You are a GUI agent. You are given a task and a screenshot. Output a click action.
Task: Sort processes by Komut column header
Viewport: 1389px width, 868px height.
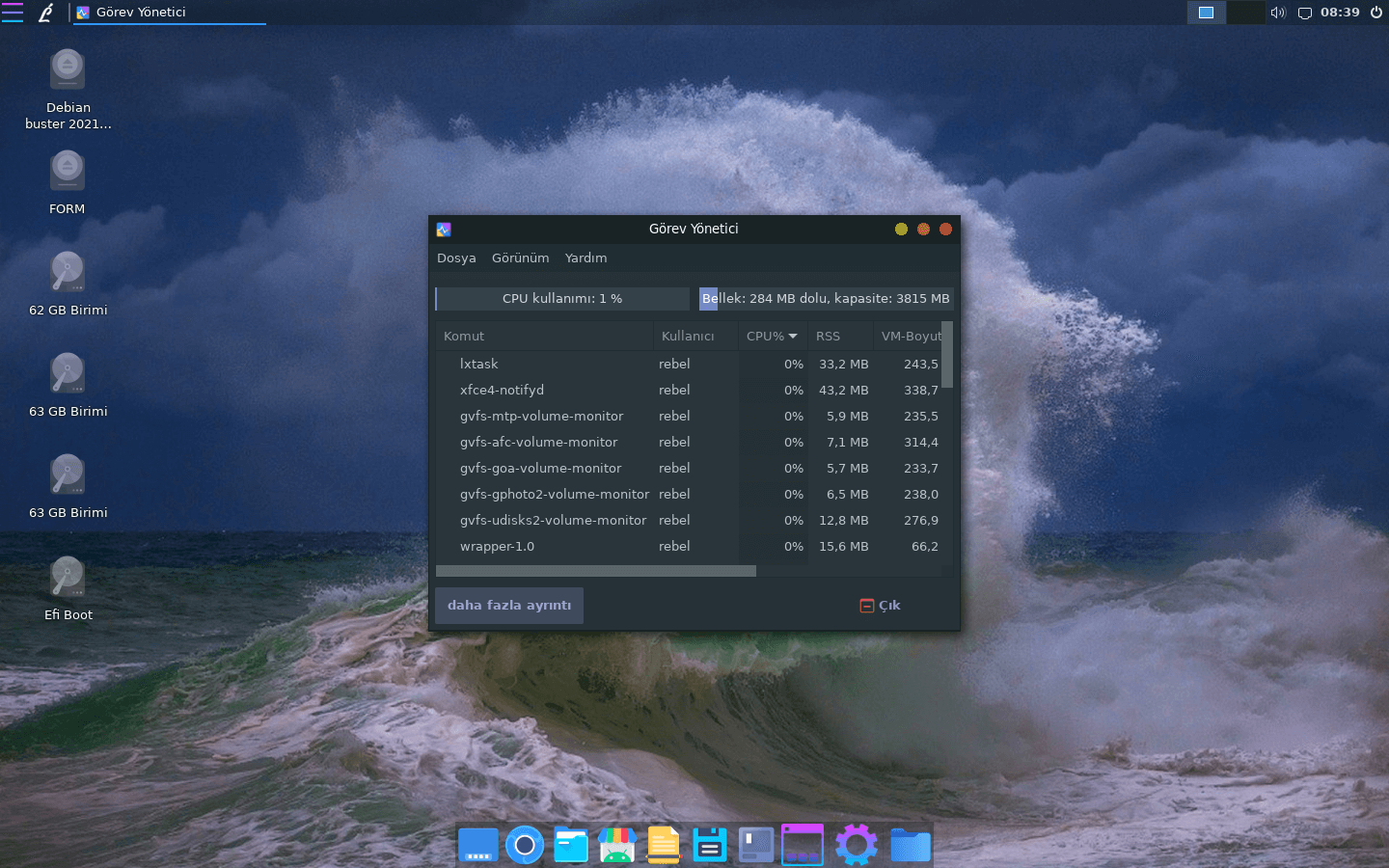[x=544, y=337]
